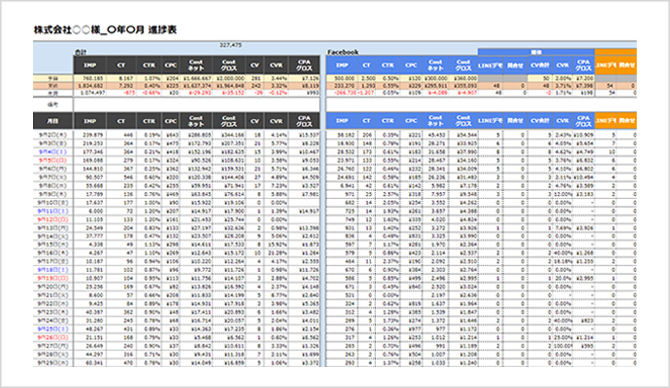Click the Facebook section label

(x=343, y=52)
